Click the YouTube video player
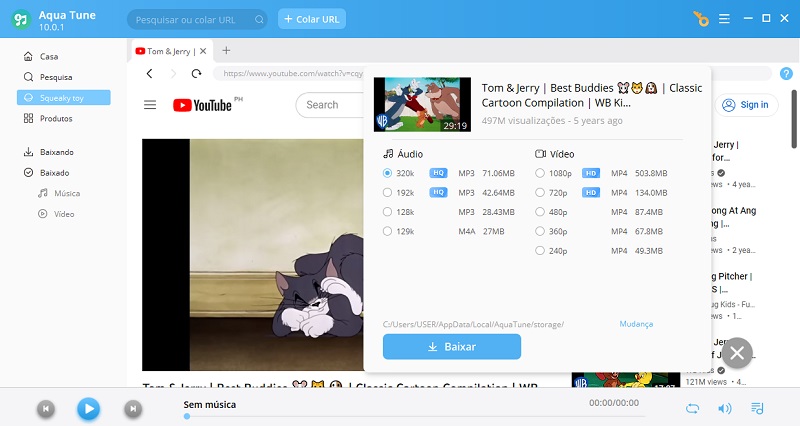800x426 pixels. pyautogui.click(x=253, y=255)
